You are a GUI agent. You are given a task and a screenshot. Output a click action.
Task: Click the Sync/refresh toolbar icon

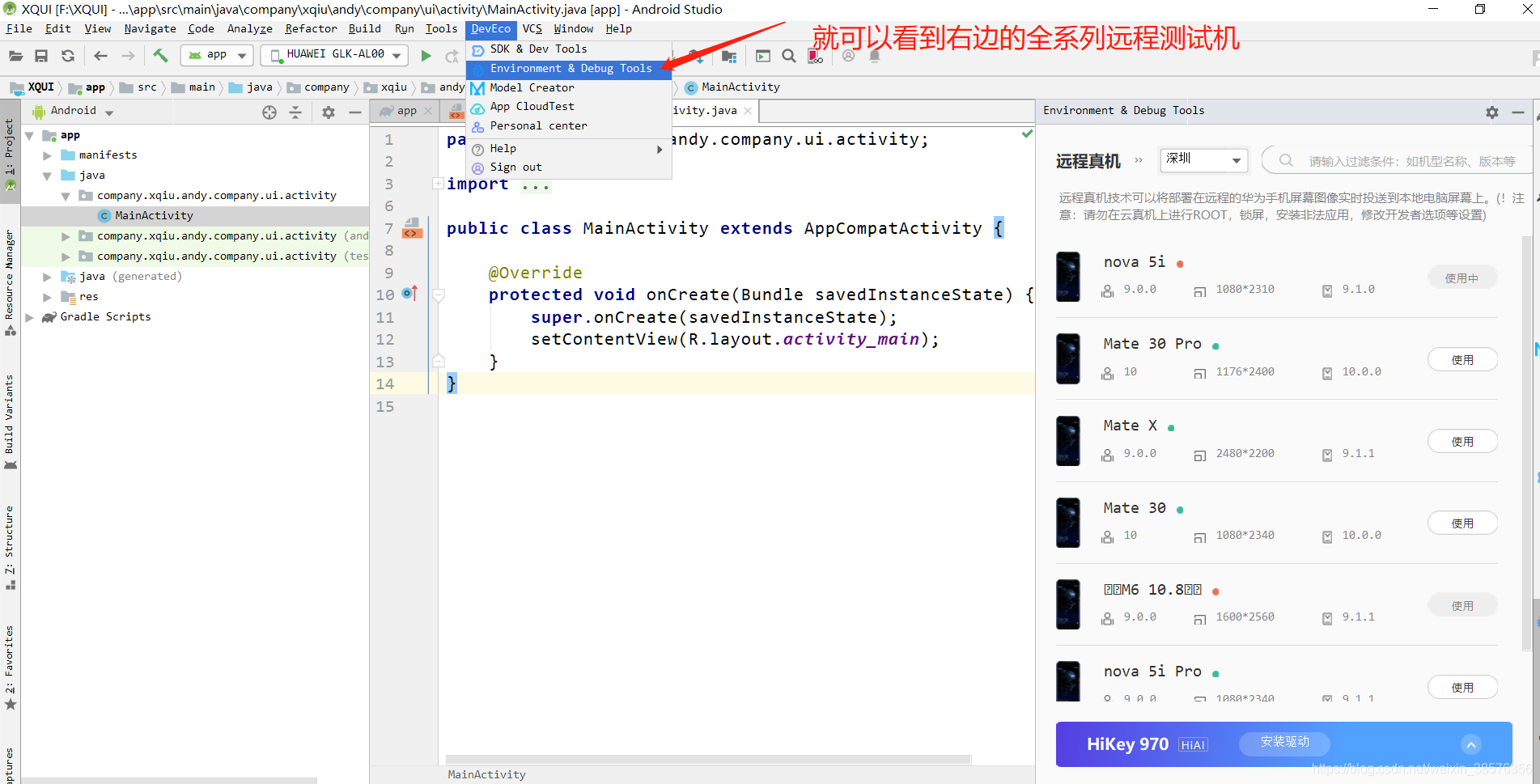[68, 56]
